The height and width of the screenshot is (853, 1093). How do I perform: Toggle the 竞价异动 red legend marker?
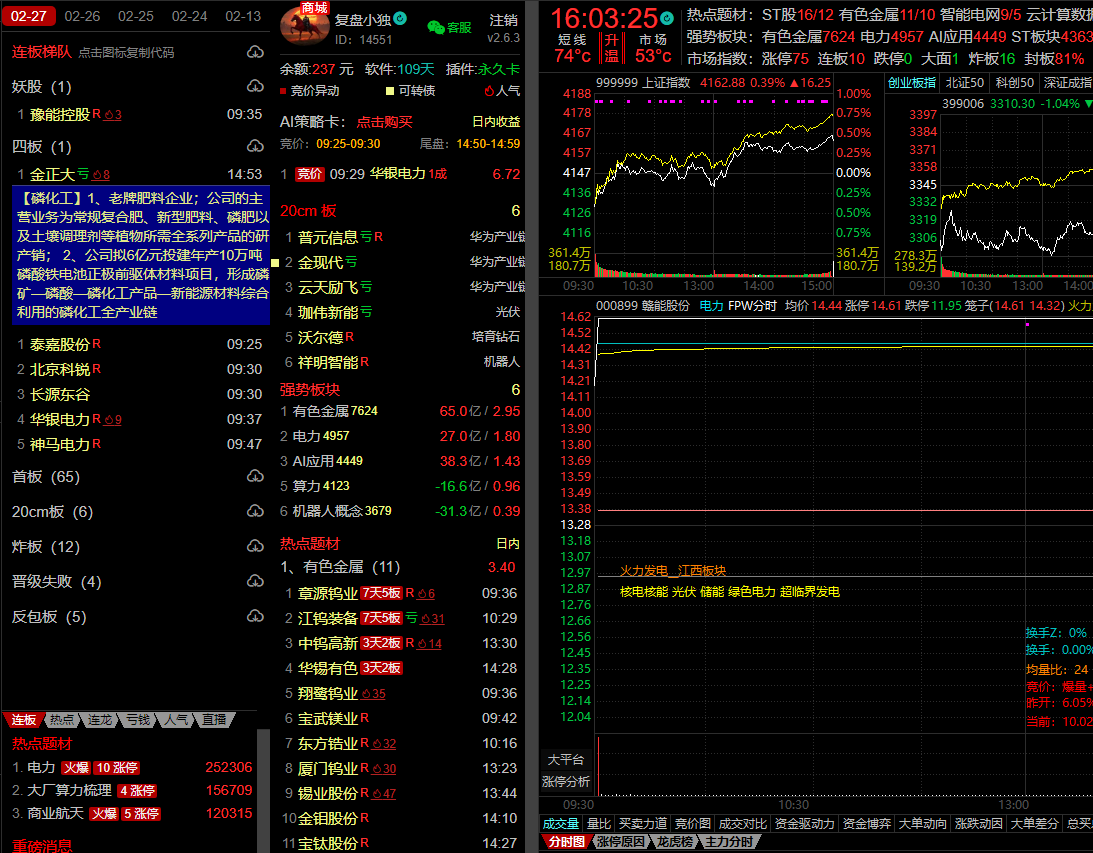click(284, 91)
